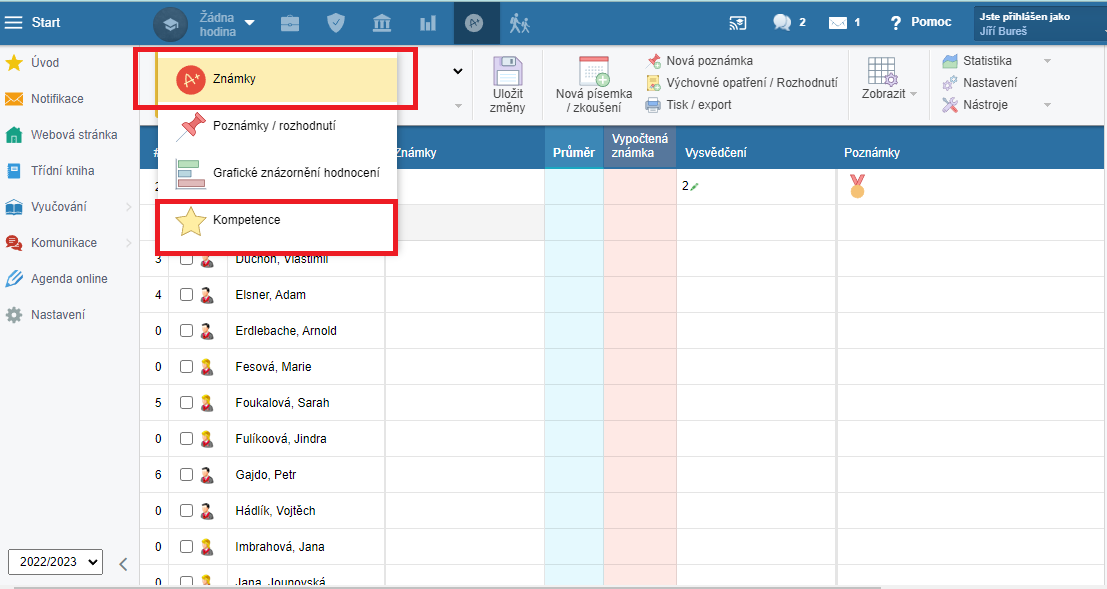Viewport: 1107px width, 589px height.
Task: Check the box for Gajdo, Petr
Action: point(186,475)
